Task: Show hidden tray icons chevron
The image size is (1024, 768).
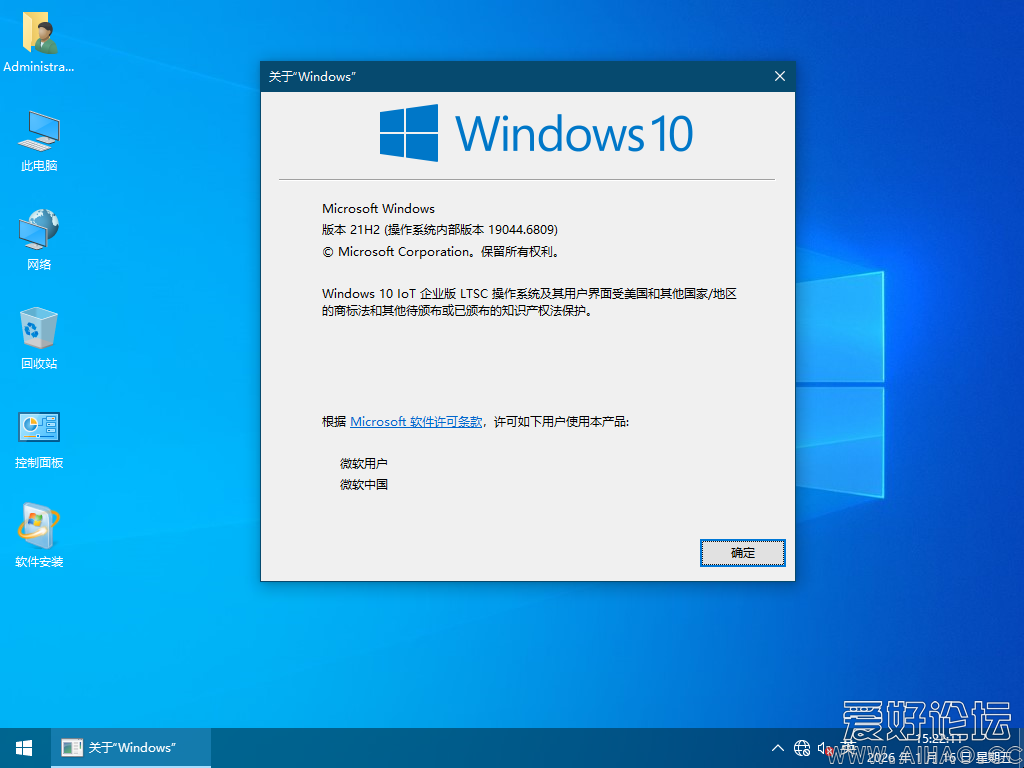Action: (778, 747)
